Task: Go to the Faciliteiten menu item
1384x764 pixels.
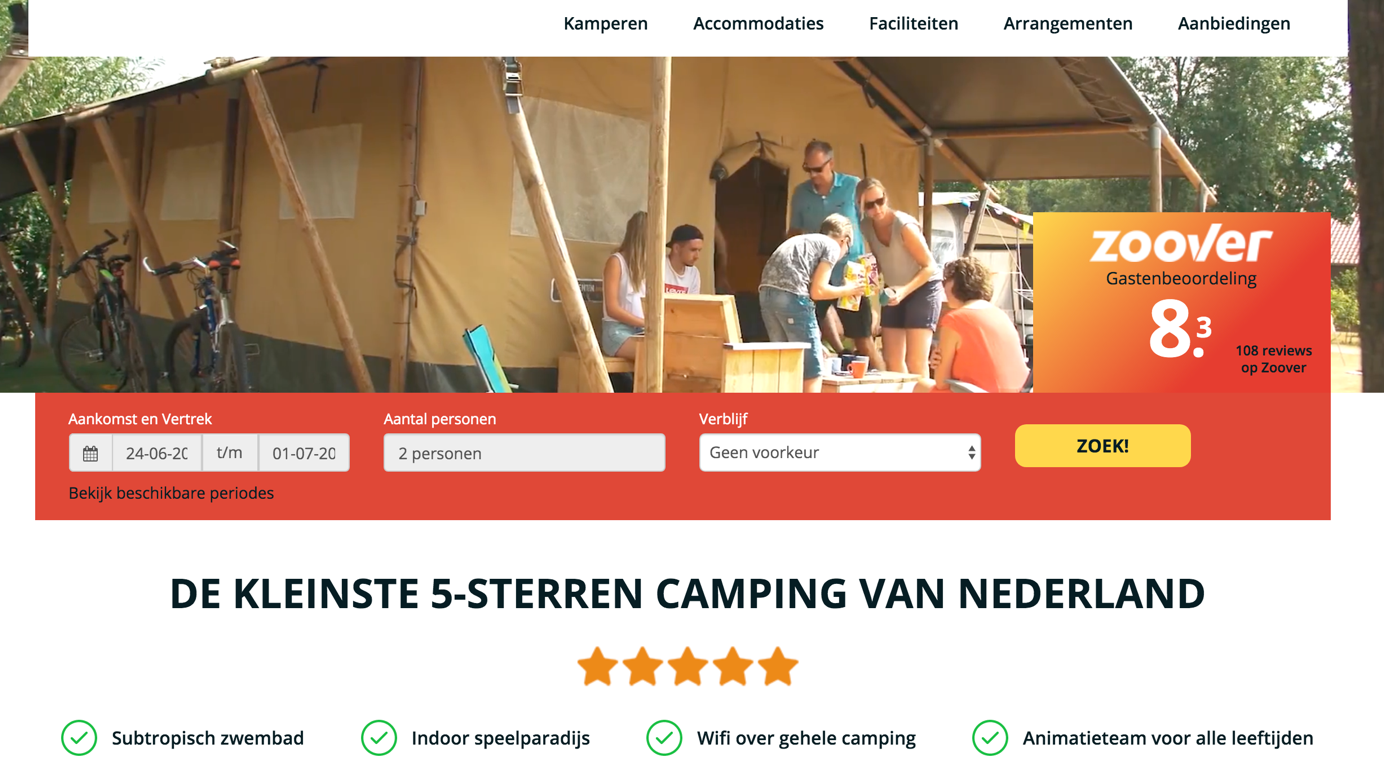Action: (913, 23)
